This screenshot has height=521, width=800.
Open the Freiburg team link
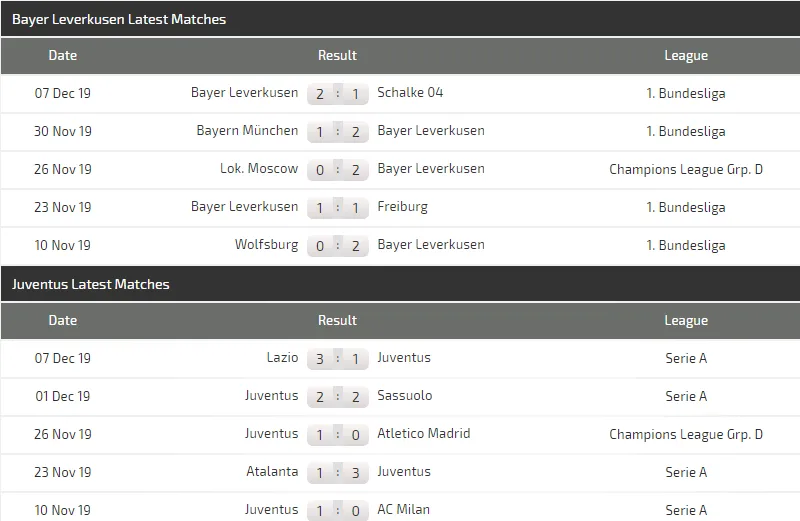tap(402, 206)
